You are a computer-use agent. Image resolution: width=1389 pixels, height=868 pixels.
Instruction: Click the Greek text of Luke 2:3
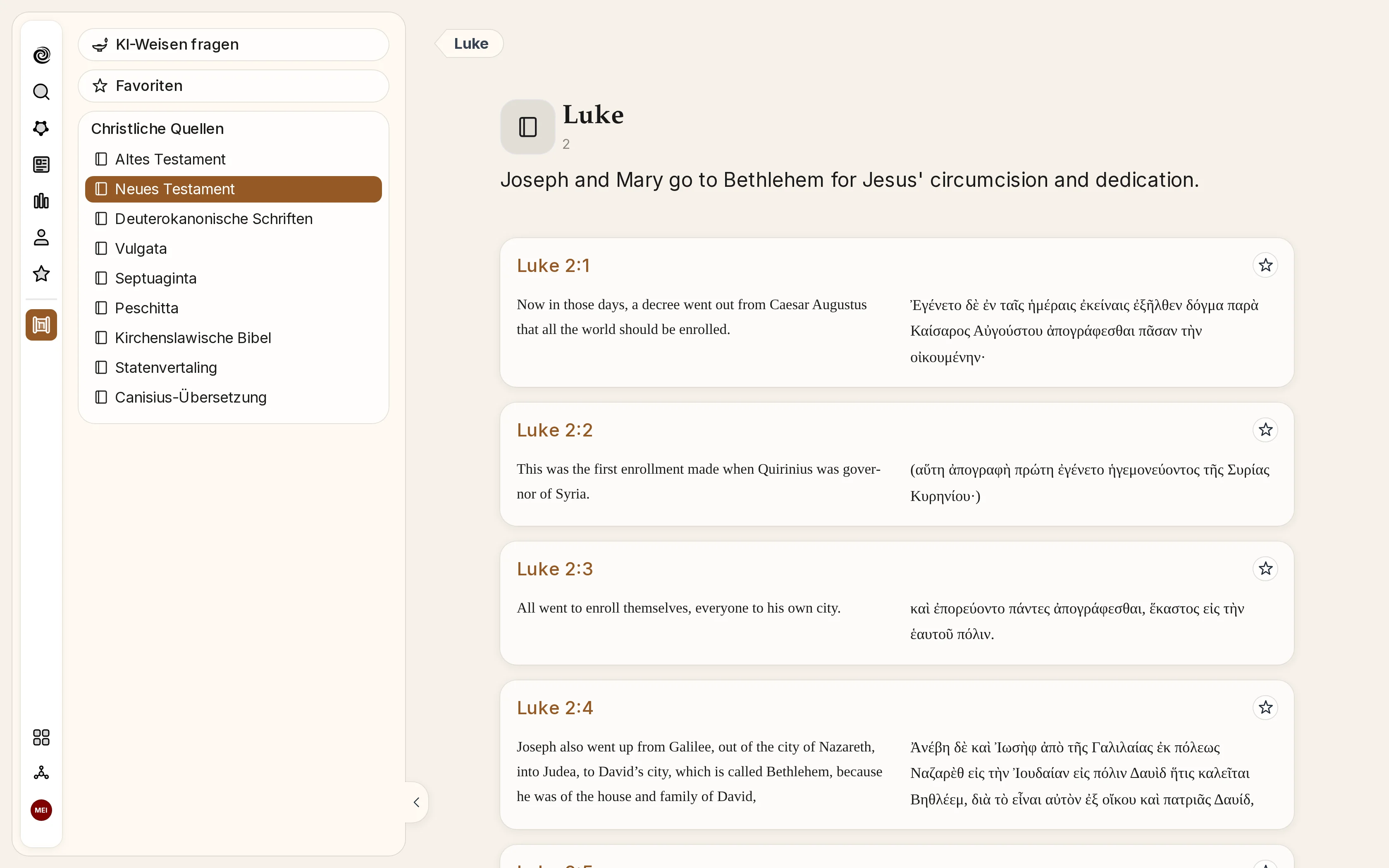[1077, 621]
